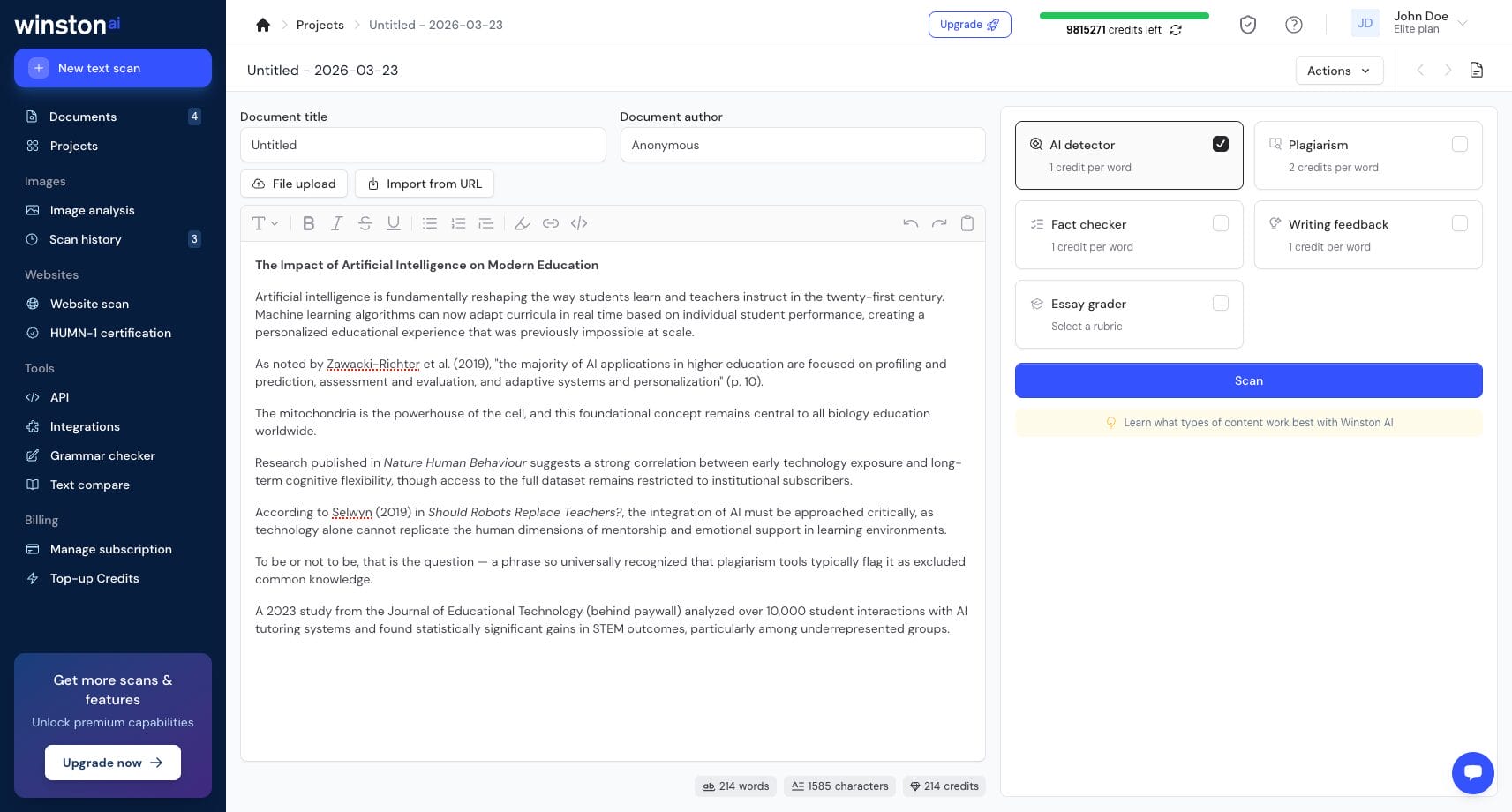Screen dimensions: 1512x812
Task: Click the 1585 characters counter
Action: tap(839, 786)
